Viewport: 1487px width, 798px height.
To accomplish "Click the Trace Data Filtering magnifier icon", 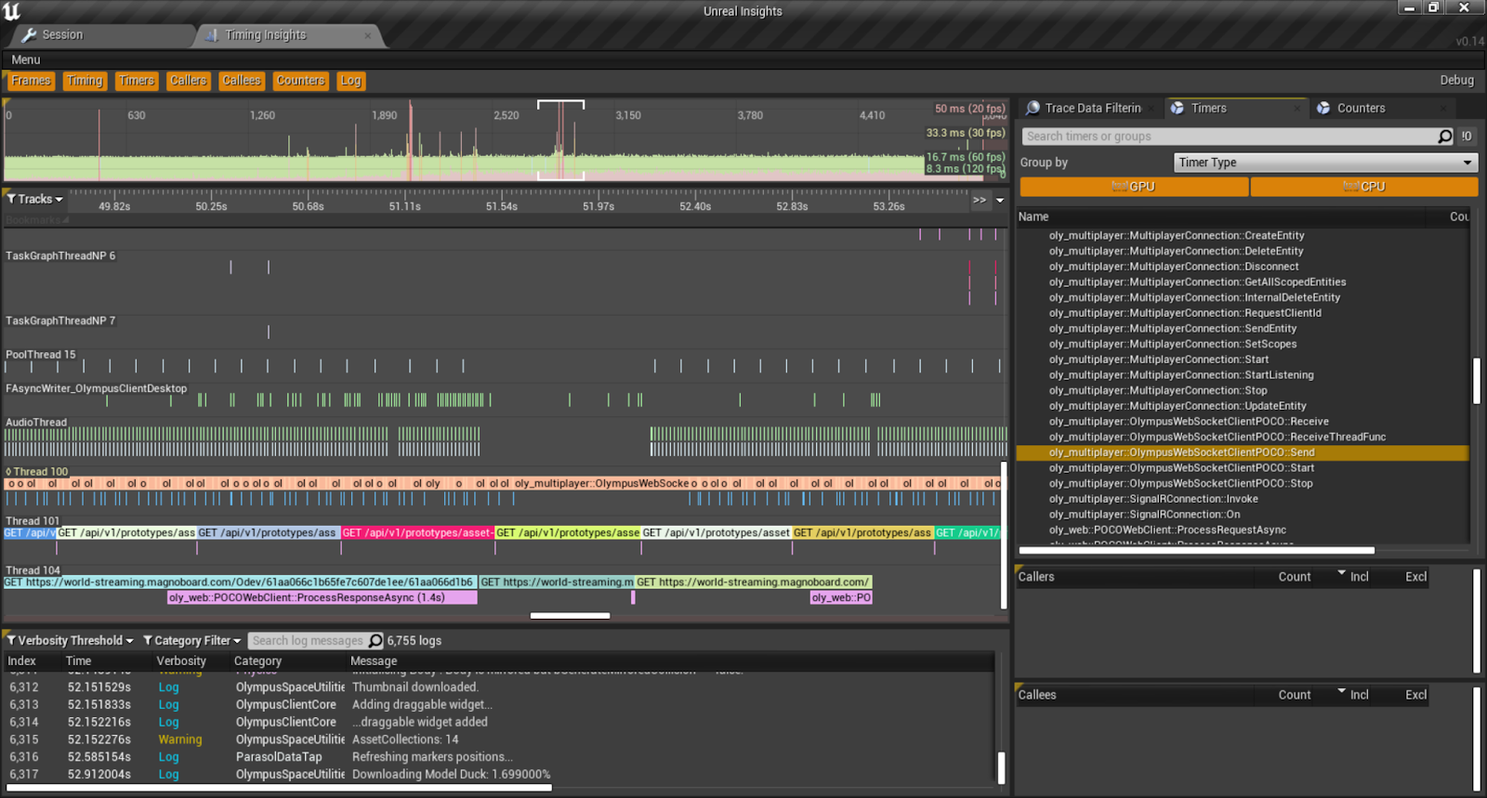I will click(1033, 108).
